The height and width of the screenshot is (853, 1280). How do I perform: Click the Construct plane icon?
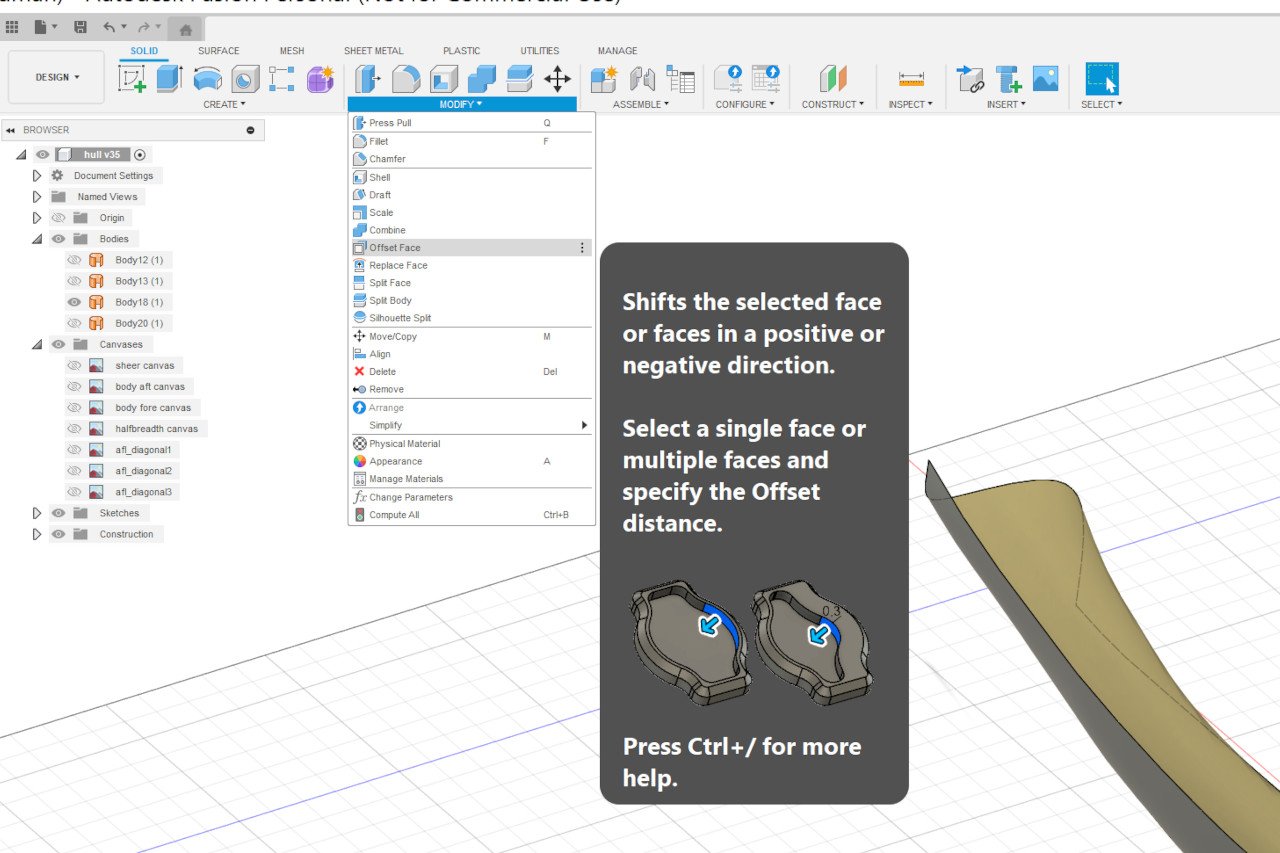pyautogui.click(x=833, y=79)
